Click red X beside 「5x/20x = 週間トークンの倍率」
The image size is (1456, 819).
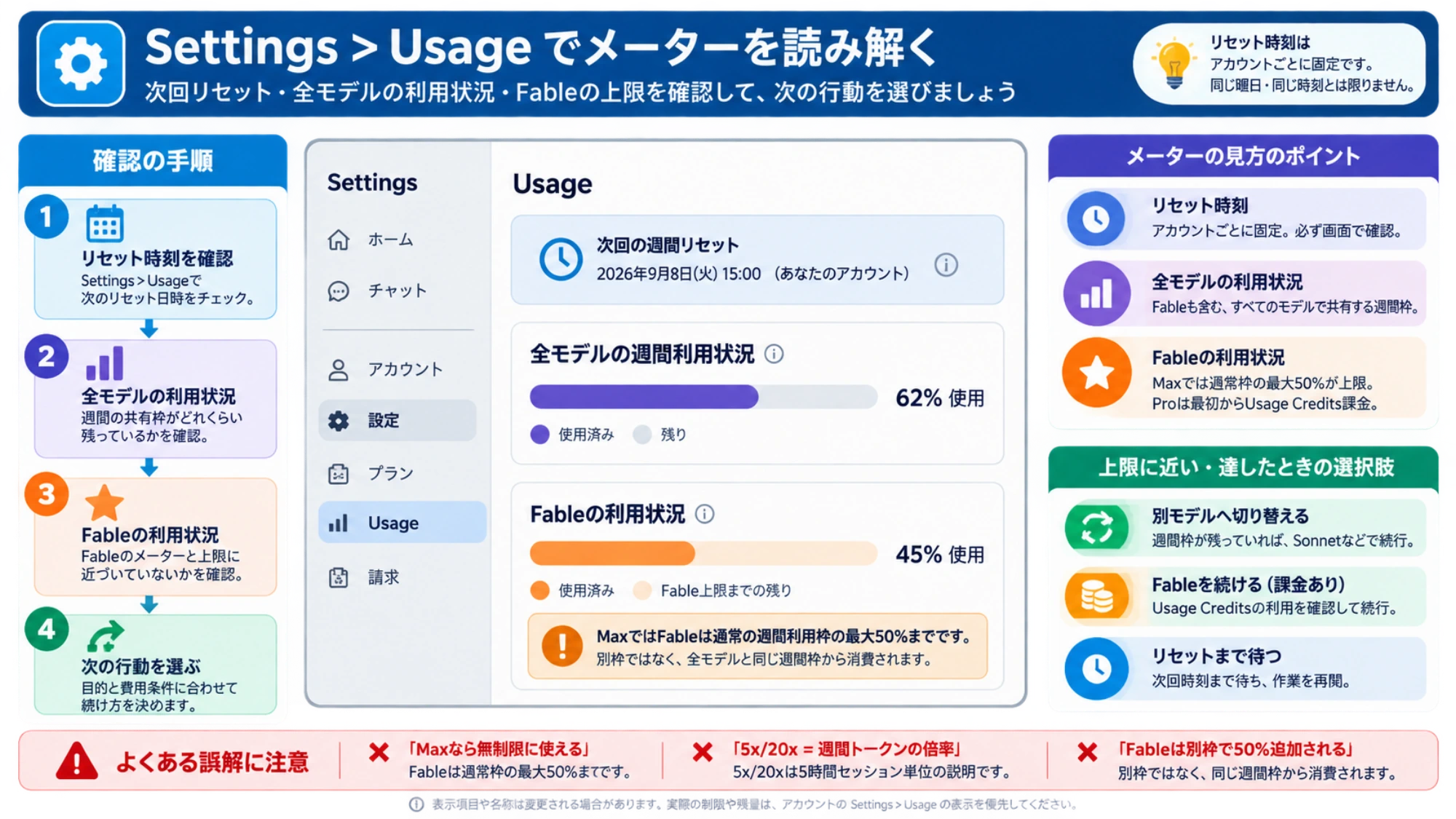[703, 752]
